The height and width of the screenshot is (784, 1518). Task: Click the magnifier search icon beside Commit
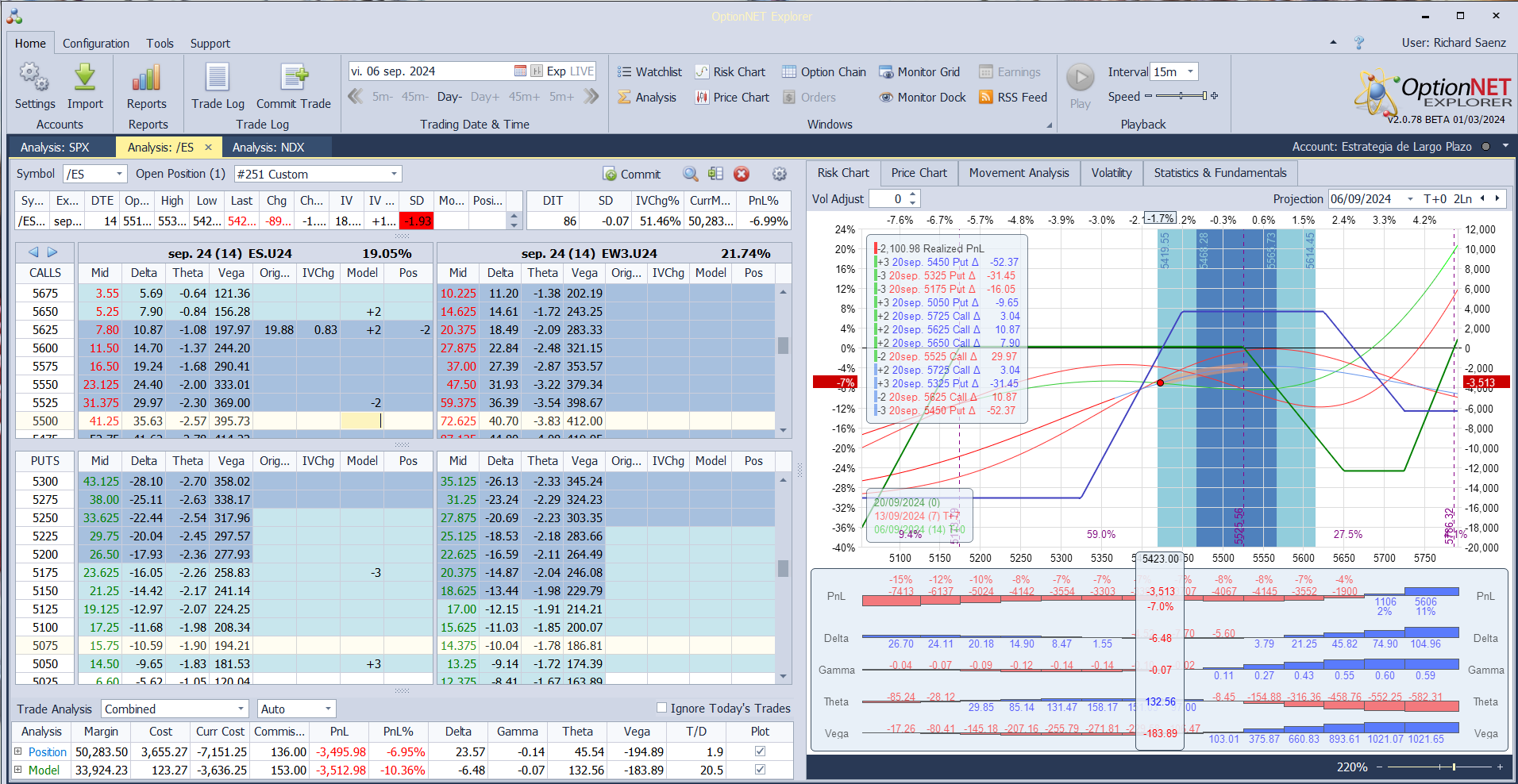click(x=691, y=174)
